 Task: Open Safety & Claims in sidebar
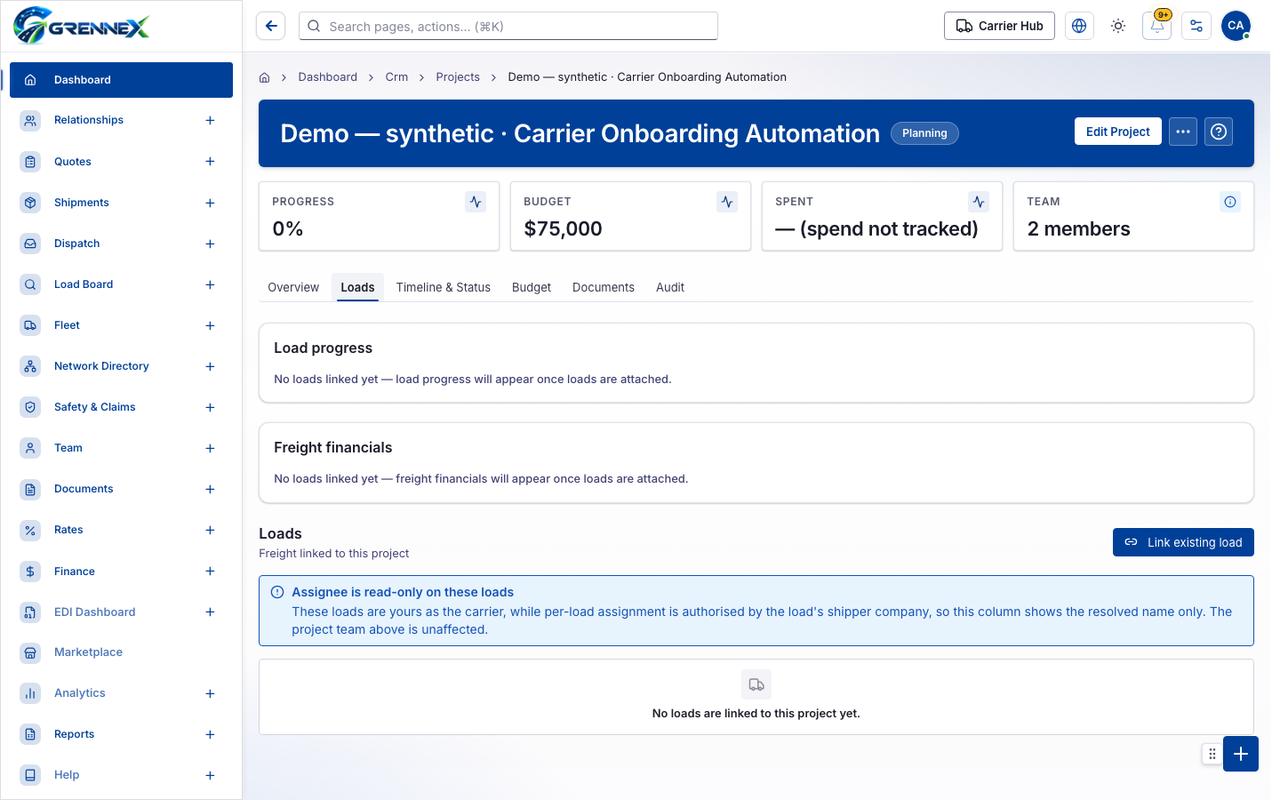tap(94, 407)
